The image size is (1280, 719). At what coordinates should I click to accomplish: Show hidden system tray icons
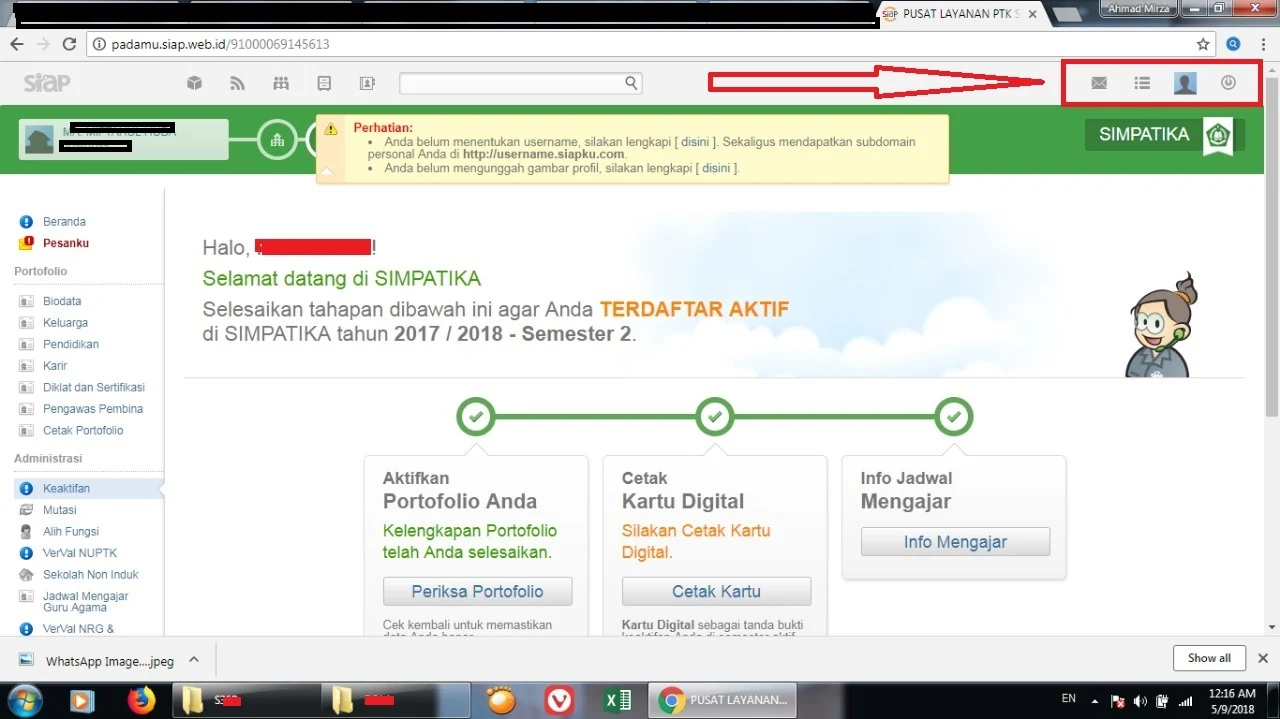1095,701
